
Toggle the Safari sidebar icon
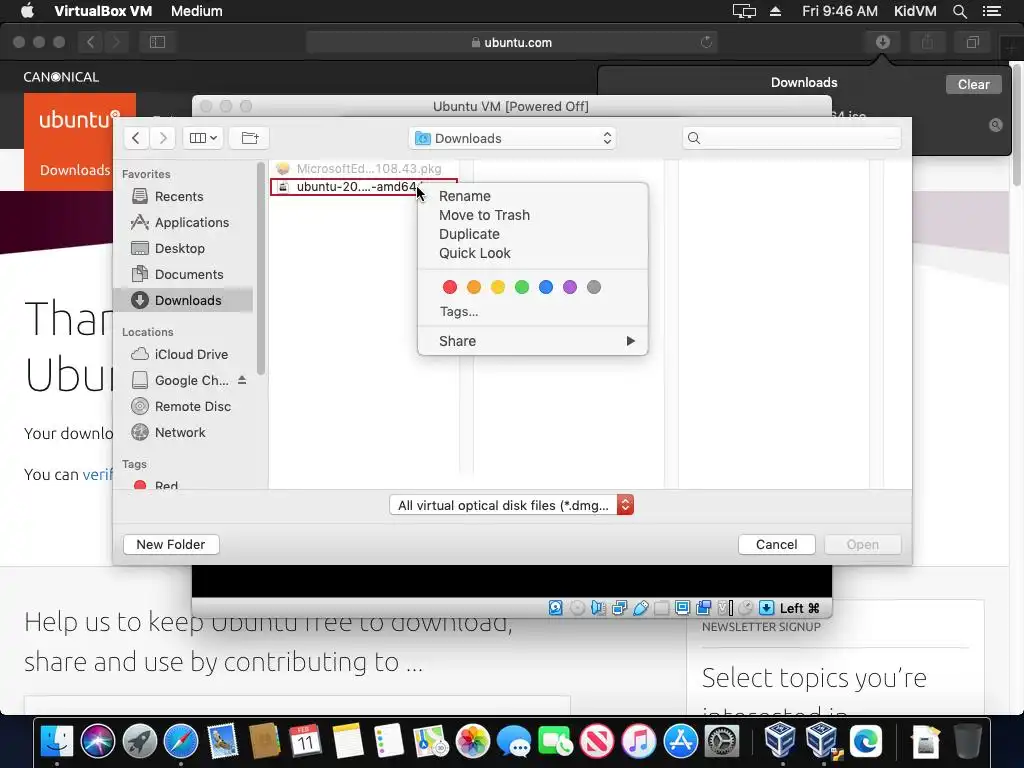[157, 42]
